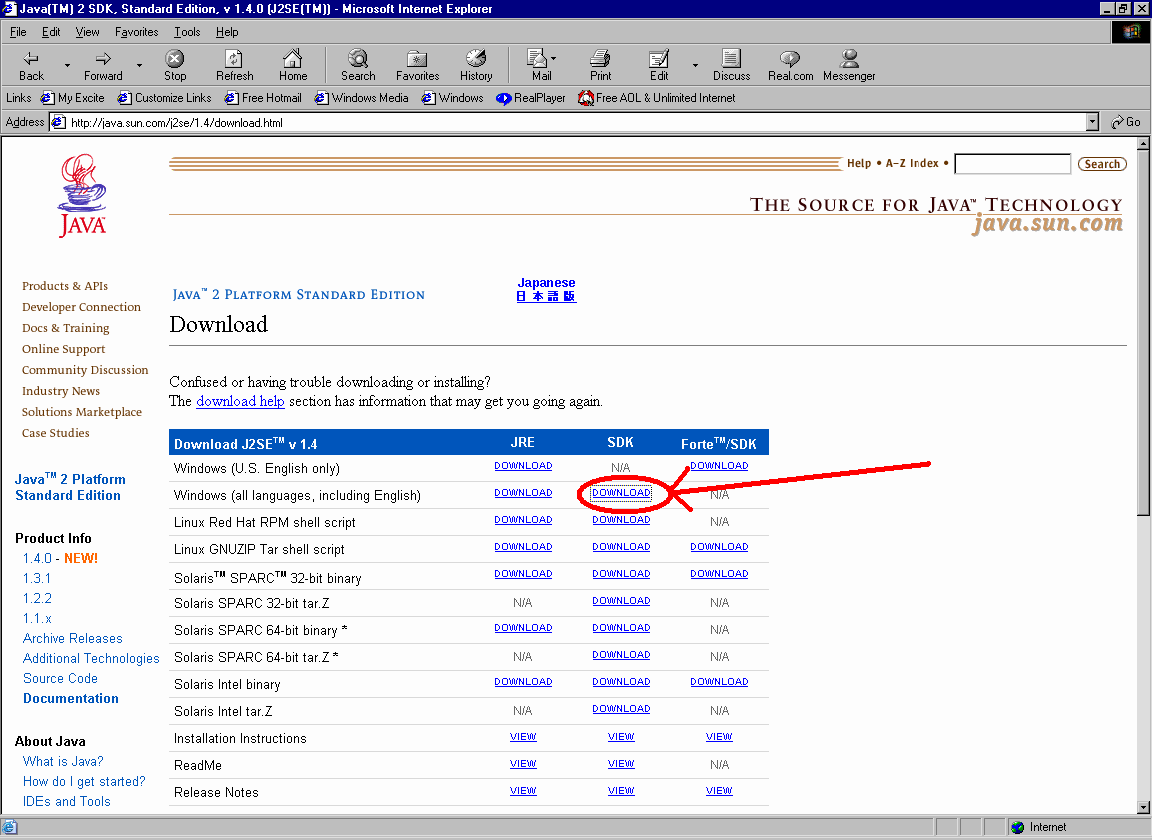
Task: Open the History toolbar icon
Action: click(x=476, y=65)
